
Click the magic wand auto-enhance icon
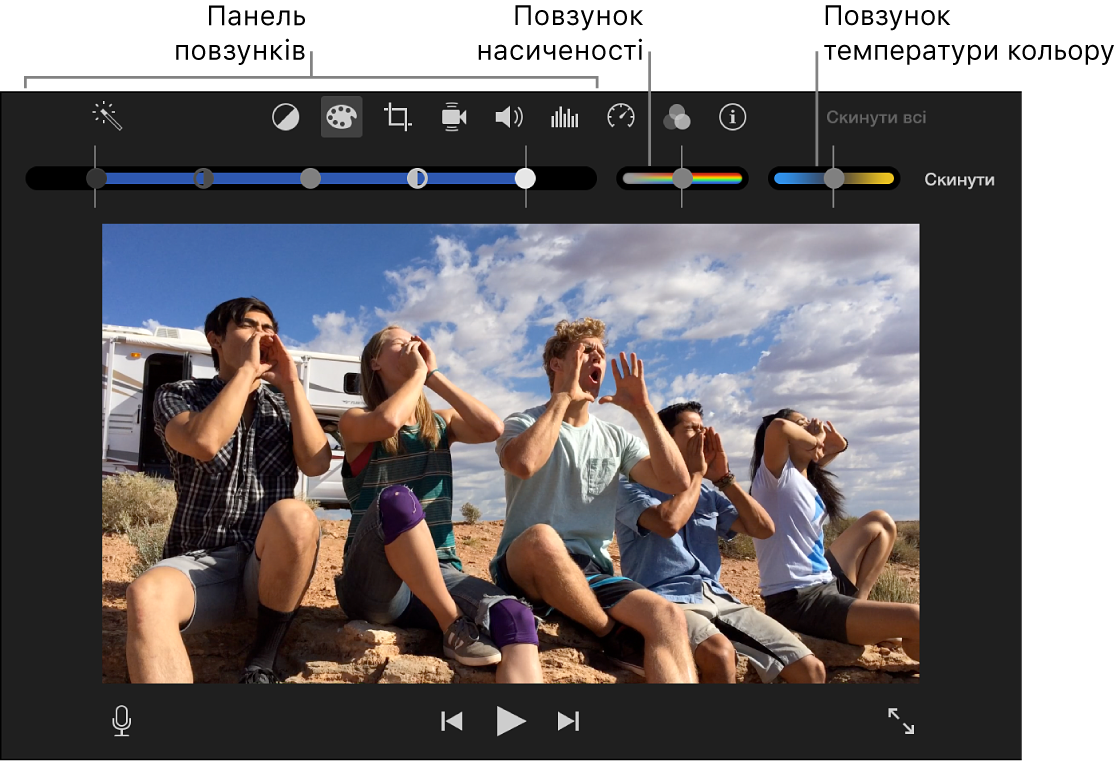pyautogui.click(x=107, y=117)
